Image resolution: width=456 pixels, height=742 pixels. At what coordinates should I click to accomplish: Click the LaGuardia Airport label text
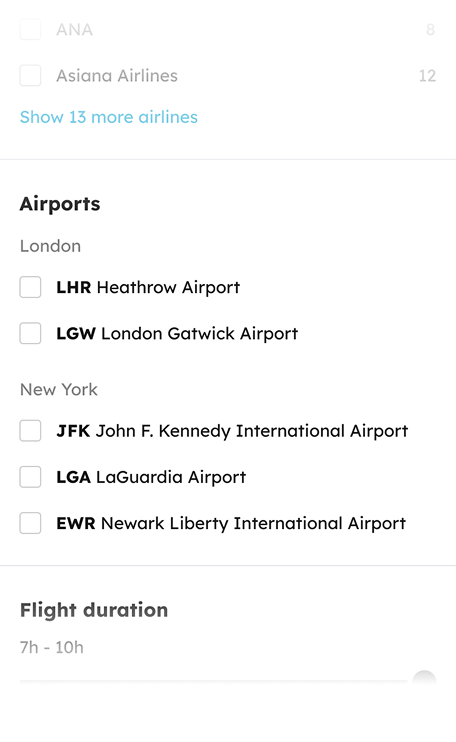(171, 477)
